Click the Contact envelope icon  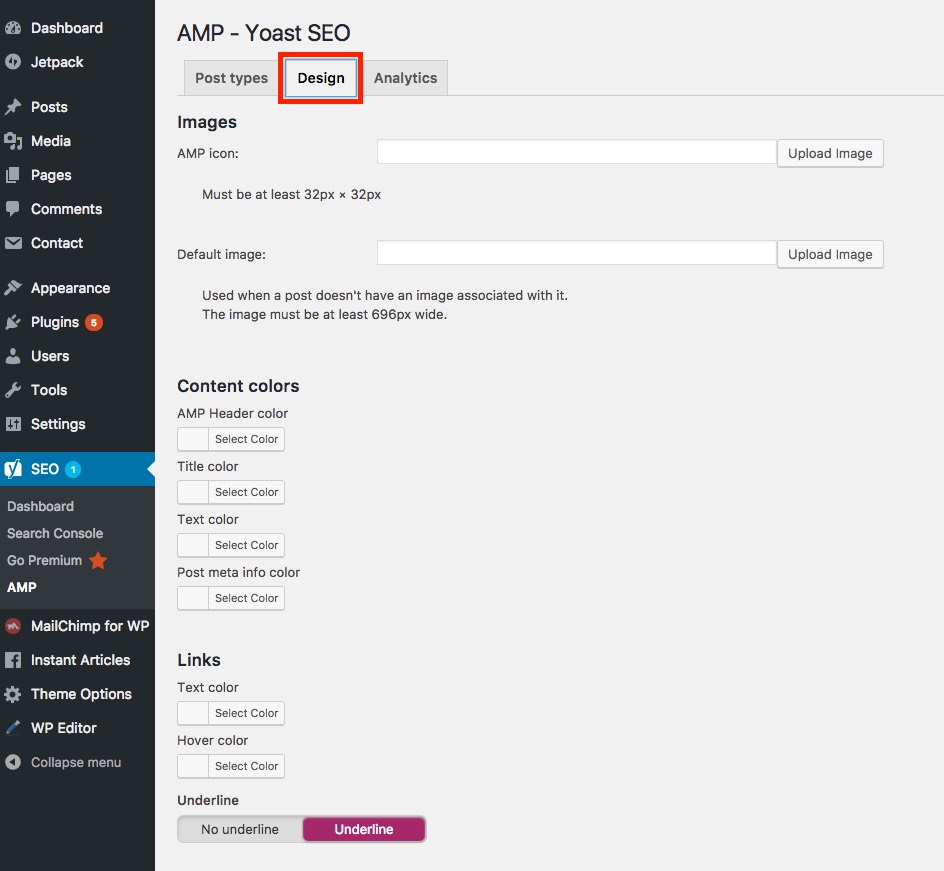click(13, 243)
